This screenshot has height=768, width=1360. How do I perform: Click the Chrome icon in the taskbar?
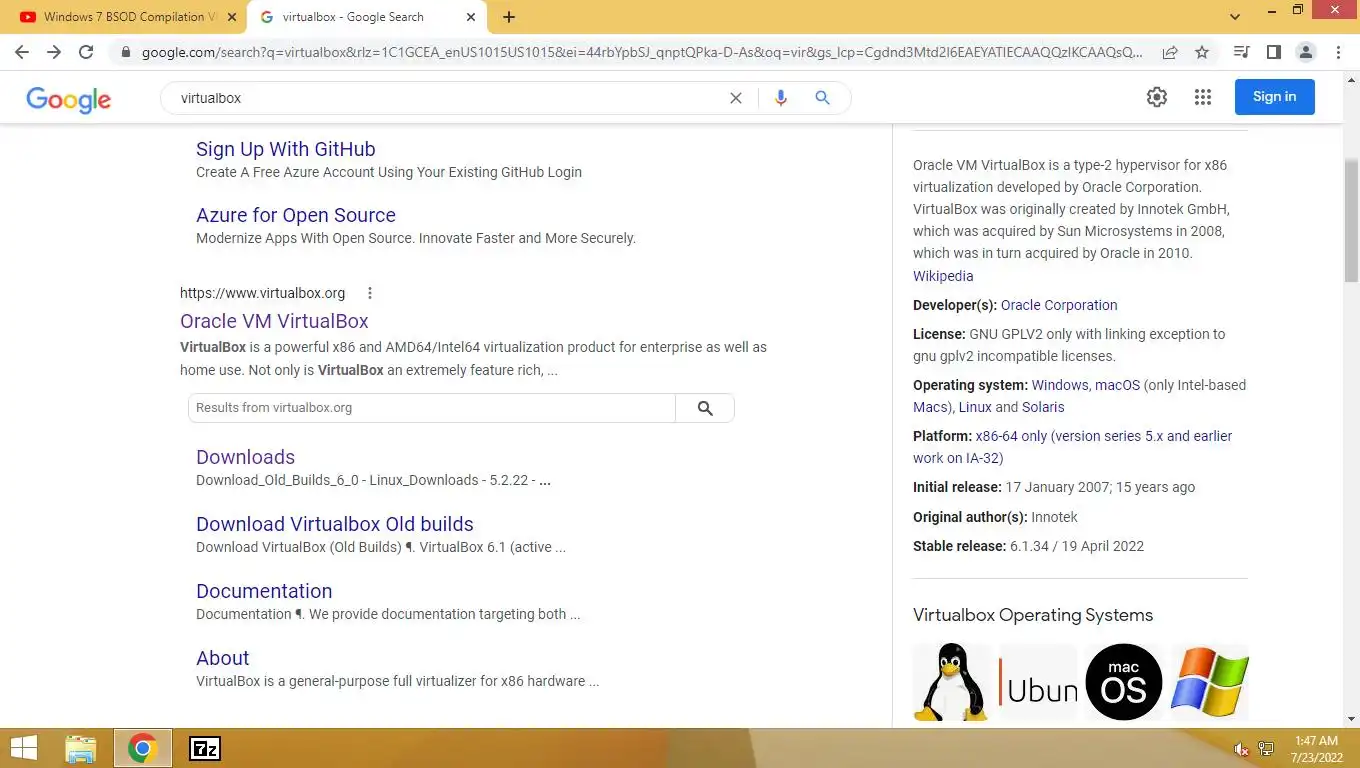pyautogui.click(x=142, y=748)
